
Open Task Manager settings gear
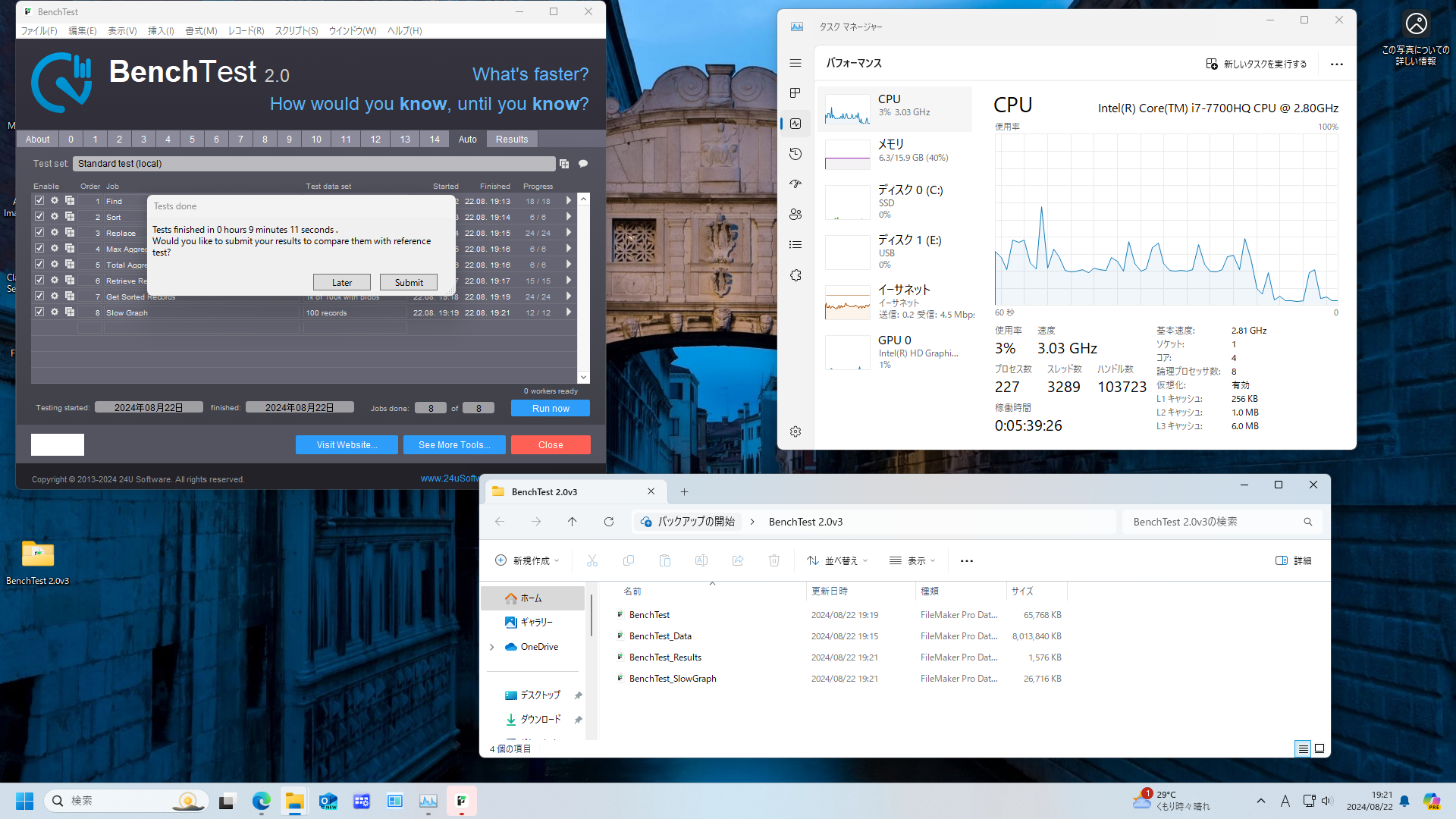pos(795,431)
